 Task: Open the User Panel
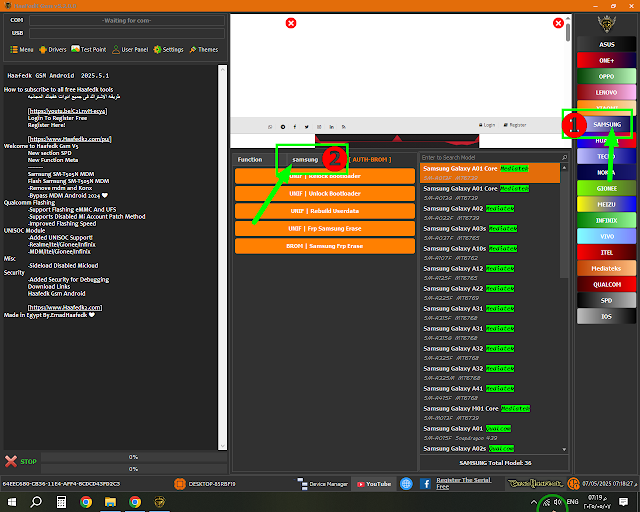[130, 49]
